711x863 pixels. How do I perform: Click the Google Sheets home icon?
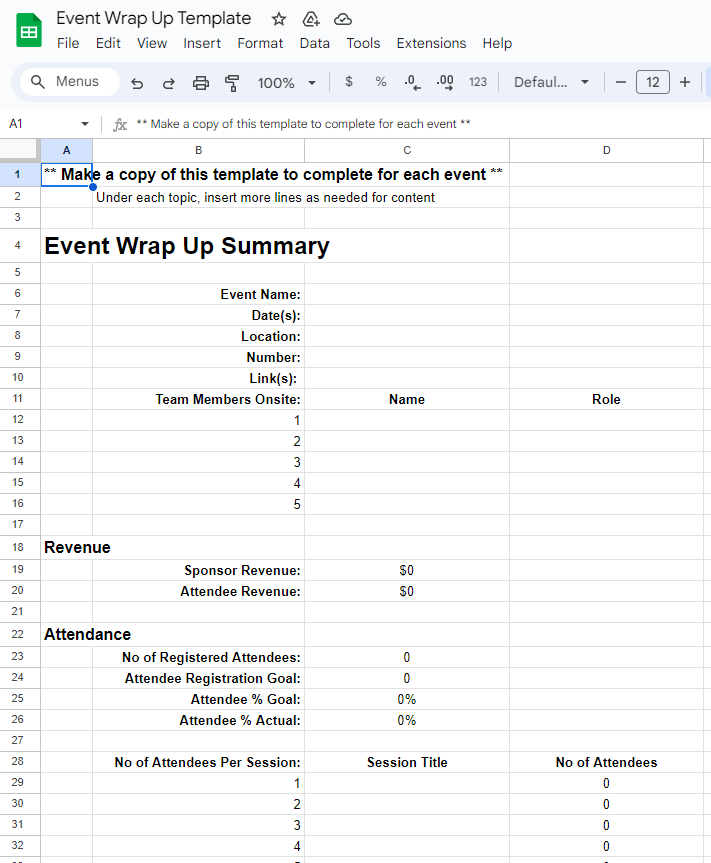tap(29, 30)
